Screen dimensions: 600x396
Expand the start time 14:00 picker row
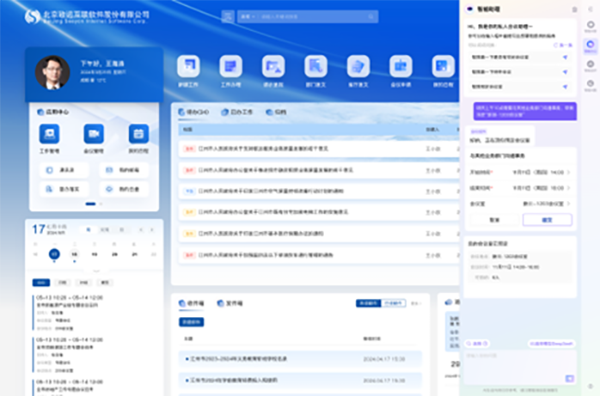520,172
